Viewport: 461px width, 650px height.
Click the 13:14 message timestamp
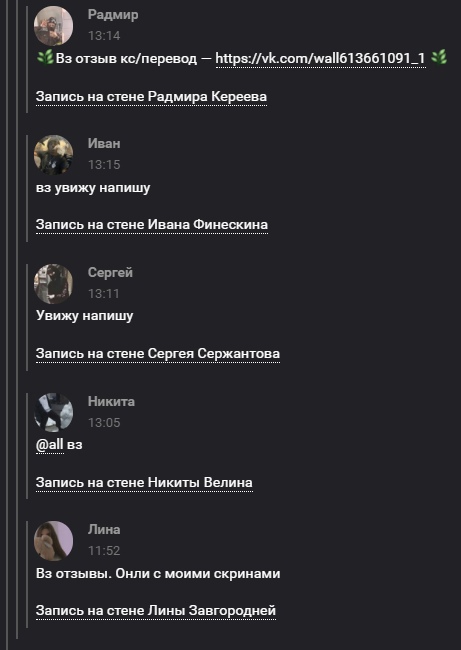(x=104, y=36)
